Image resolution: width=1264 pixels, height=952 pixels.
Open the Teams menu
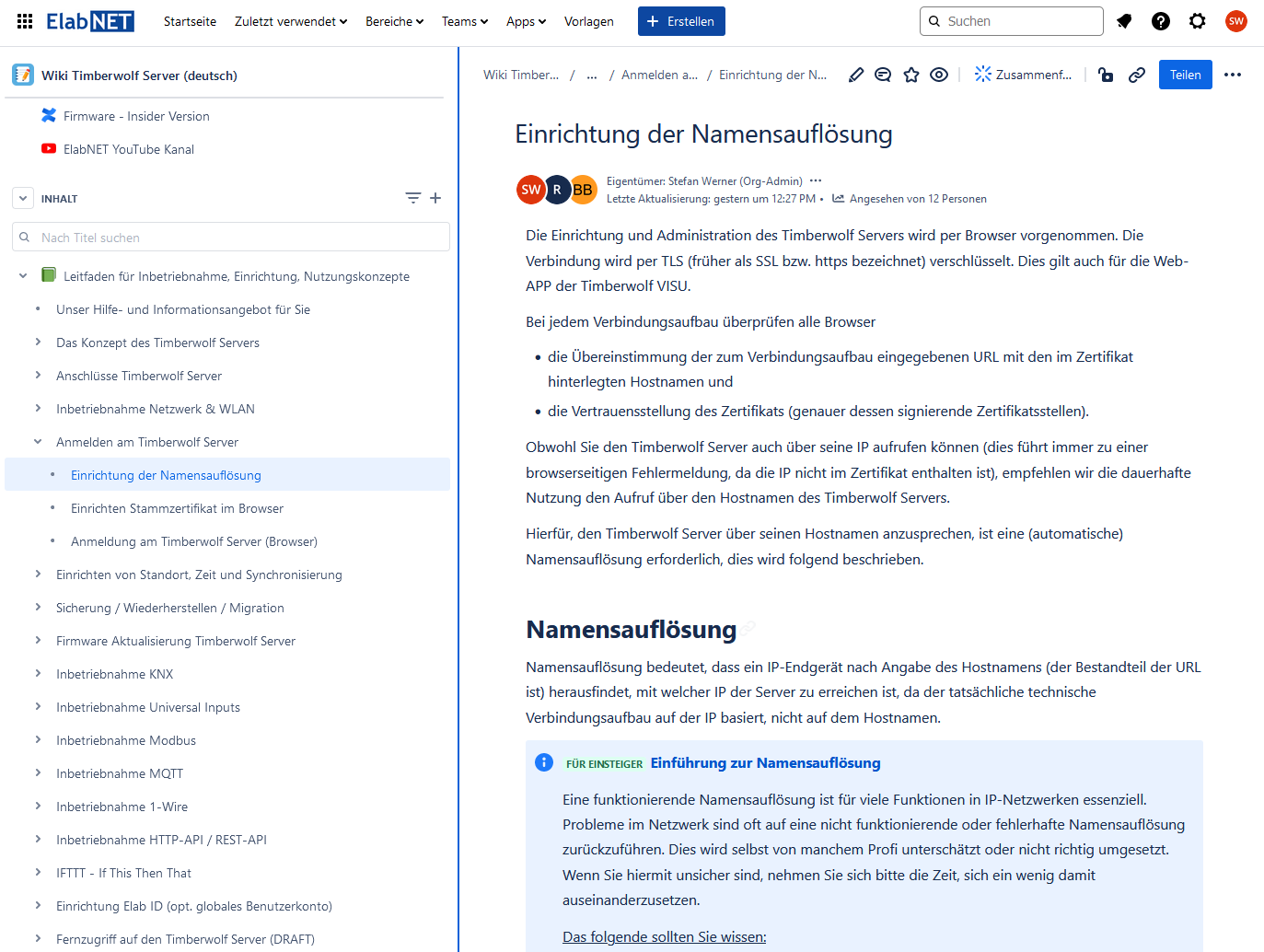click(465, 21)
